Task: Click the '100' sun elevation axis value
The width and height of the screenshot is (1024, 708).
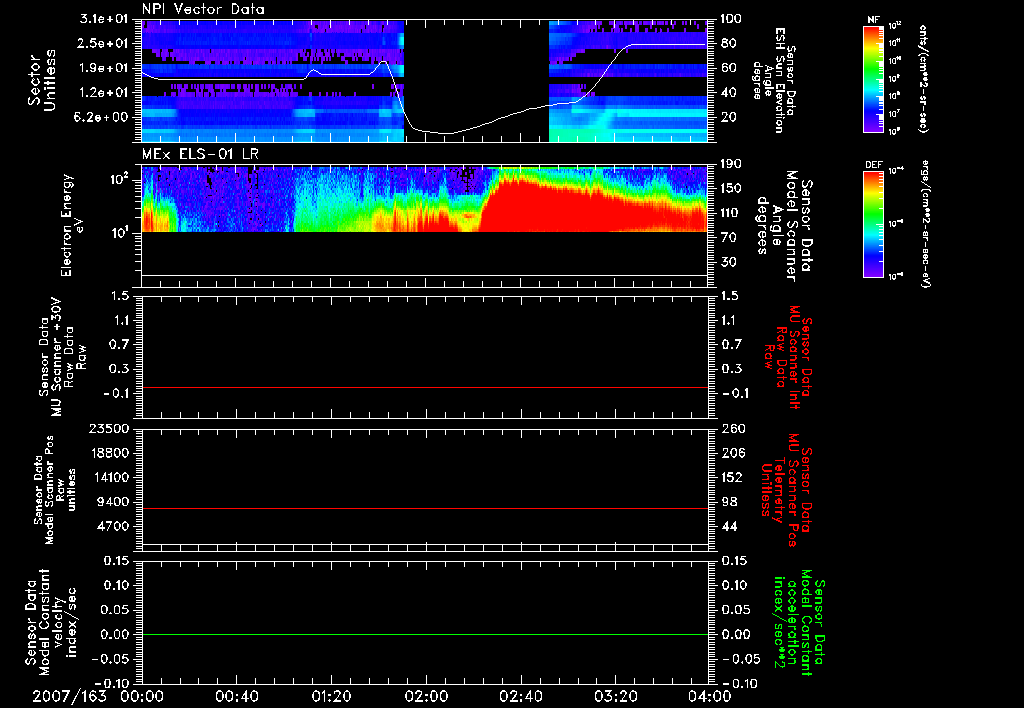Action: [x=731, y=19]
